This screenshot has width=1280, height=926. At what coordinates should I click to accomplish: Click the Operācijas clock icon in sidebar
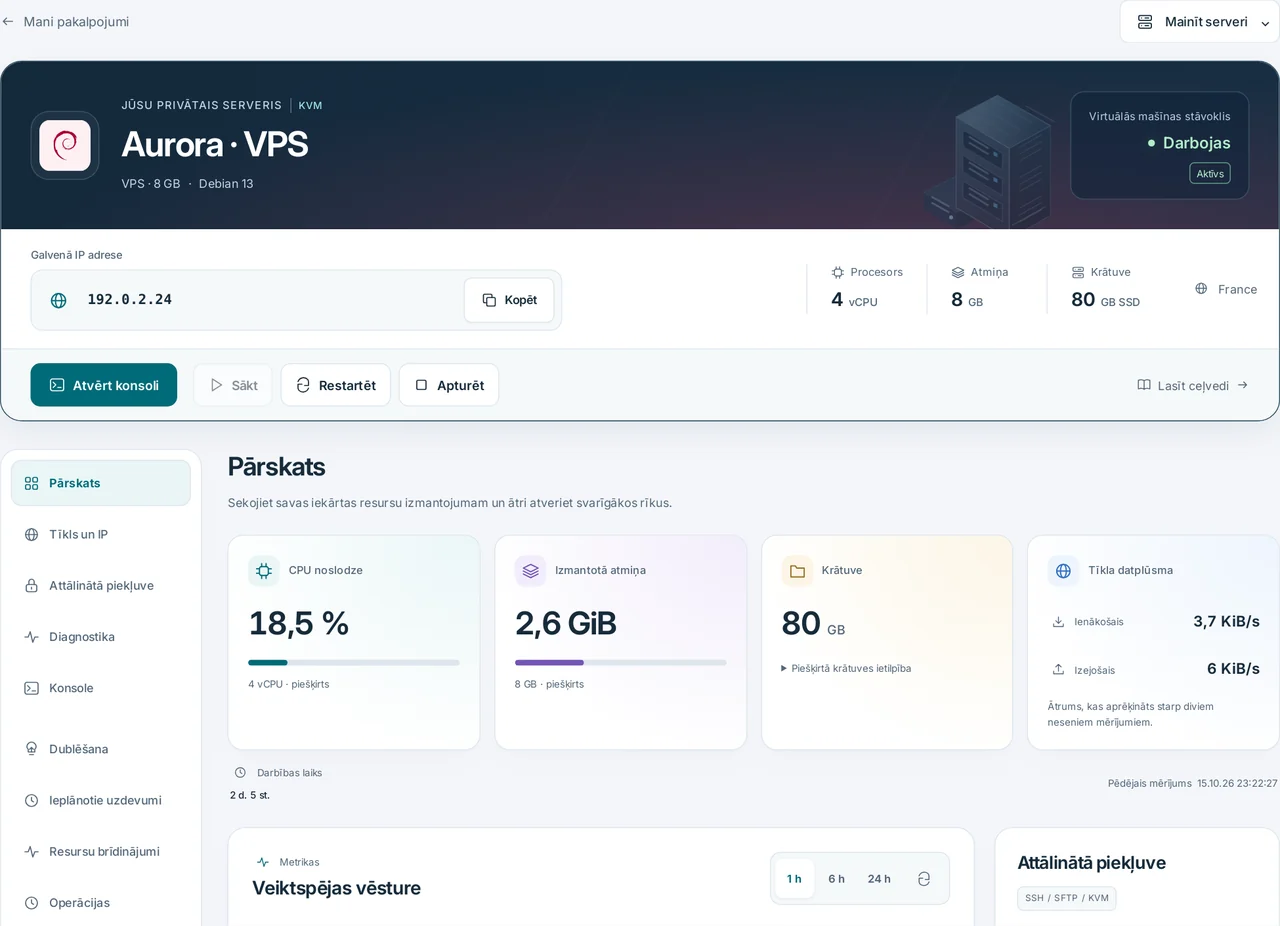(x=31, y=902)
